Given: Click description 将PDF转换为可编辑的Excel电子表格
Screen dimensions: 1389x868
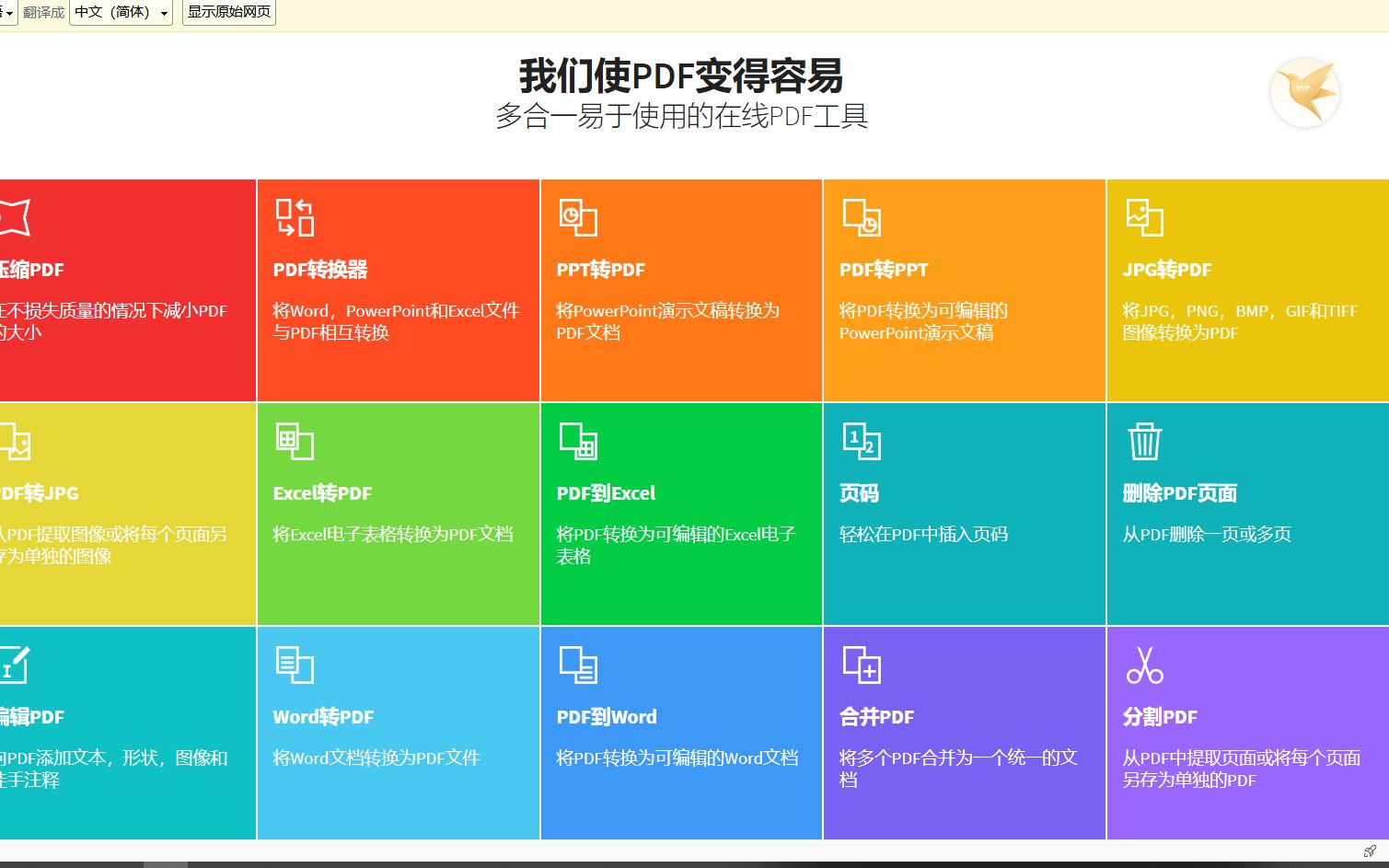Looking at the screenshot, I should click(x=676, y=545).
